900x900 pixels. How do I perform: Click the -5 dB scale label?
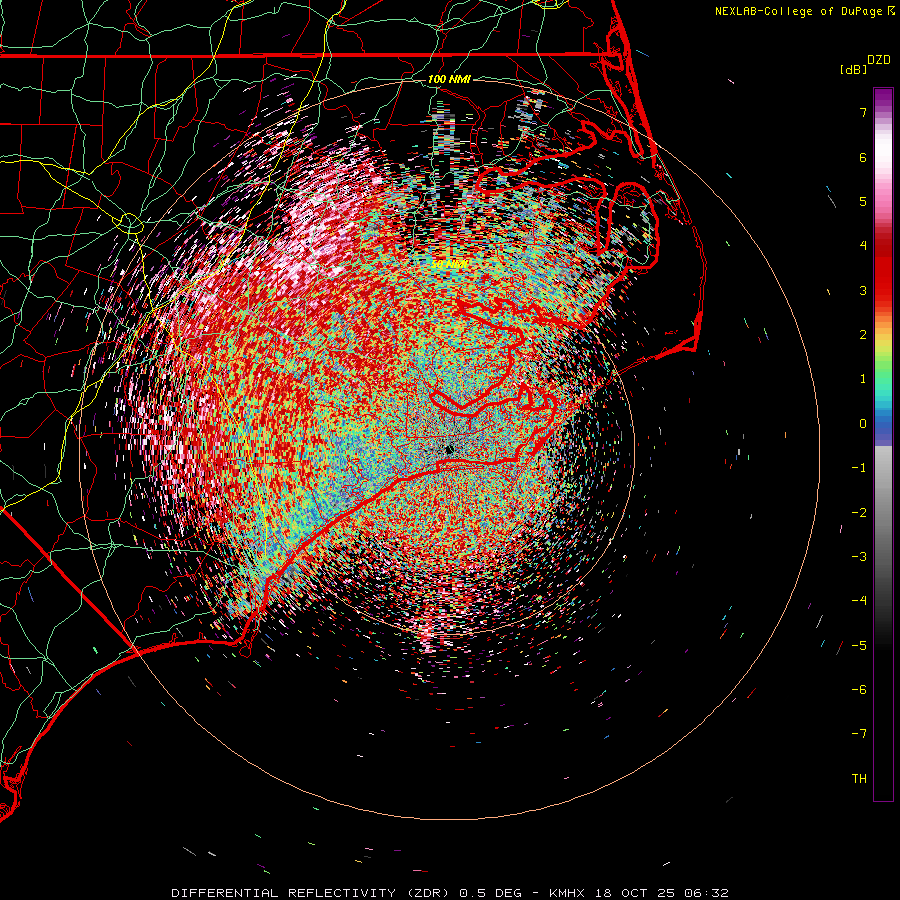tap(859, 646)
